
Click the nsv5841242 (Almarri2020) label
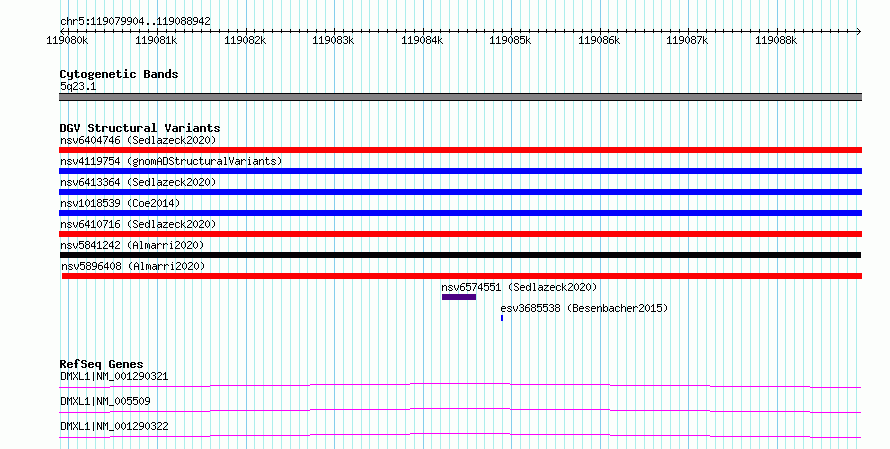click(132, 245)
